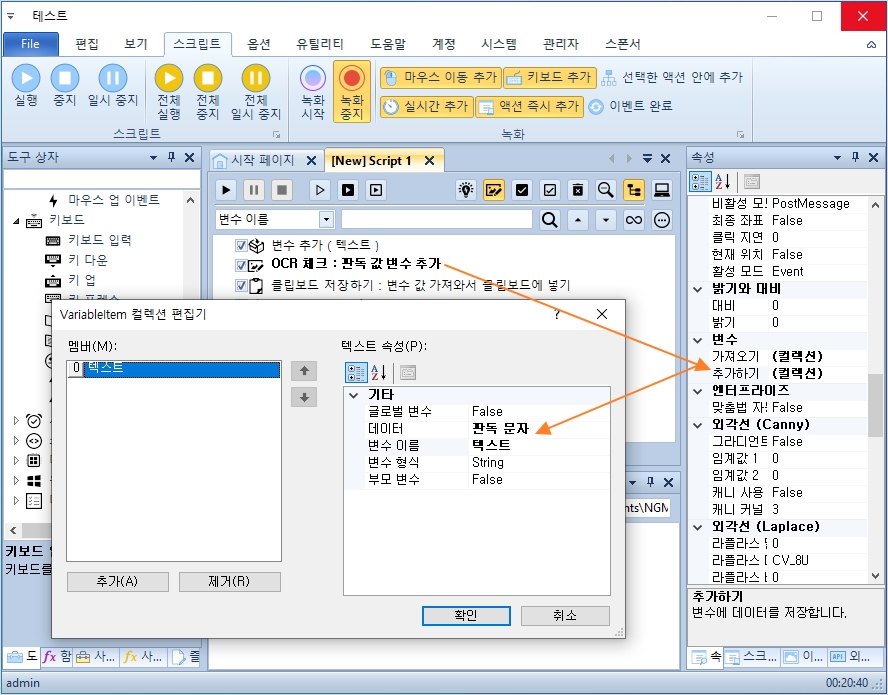Open the 옵션 ribbon tab
Image resolution: width=888 pixels, height=695 pixels.
tap(259, 44)
